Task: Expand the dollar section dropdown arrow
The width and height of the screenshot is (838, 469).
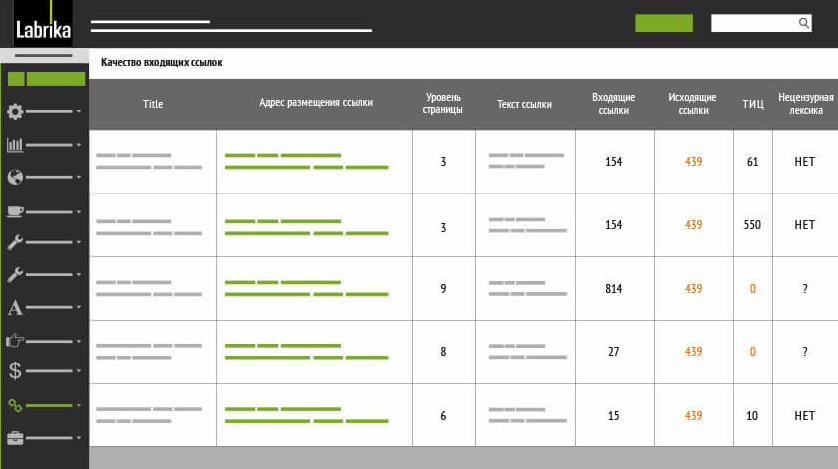Action: click(79, 372)
